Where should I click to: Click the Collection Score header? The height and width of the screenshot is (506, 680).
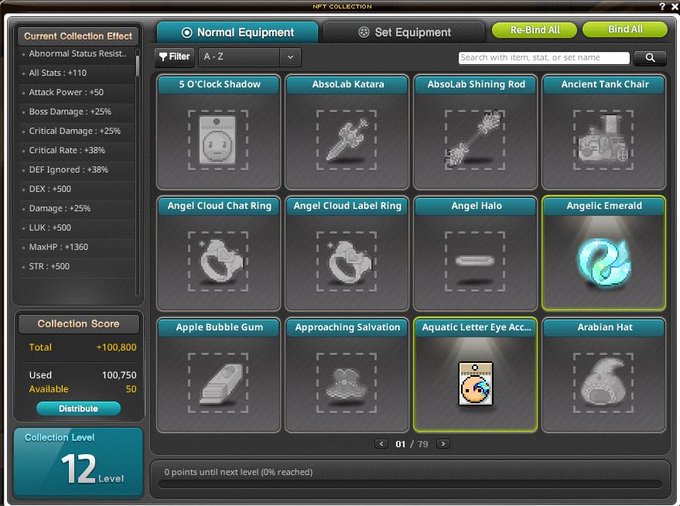point(78,324)
